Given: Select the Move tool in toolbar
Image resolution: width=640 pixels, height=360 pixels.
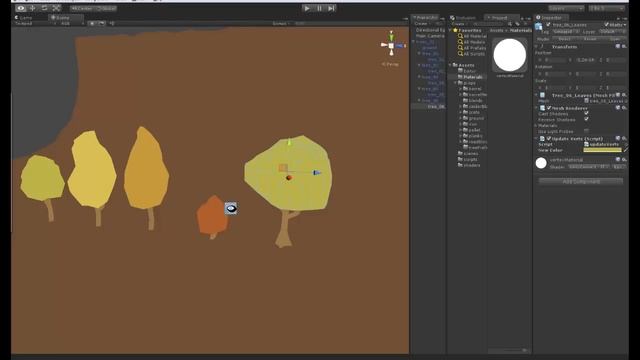Looking at the screenshot, I should [x=33, y=8].
